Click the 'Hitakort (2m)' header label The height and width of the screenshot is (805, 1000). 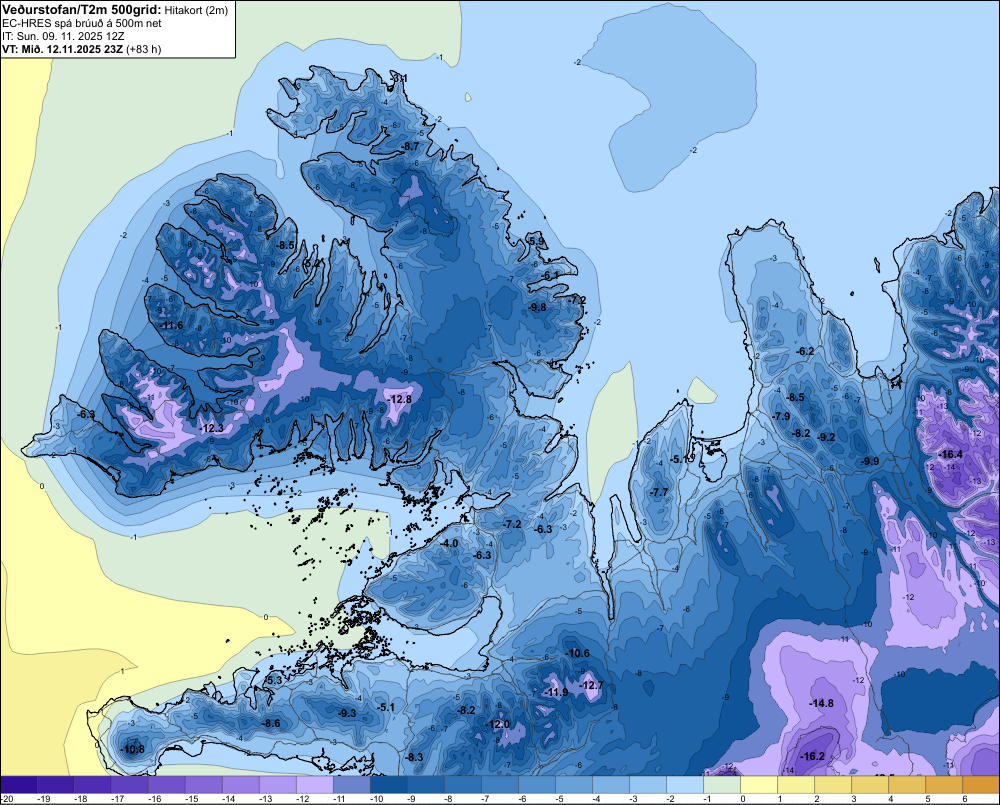tap(196, 10)
